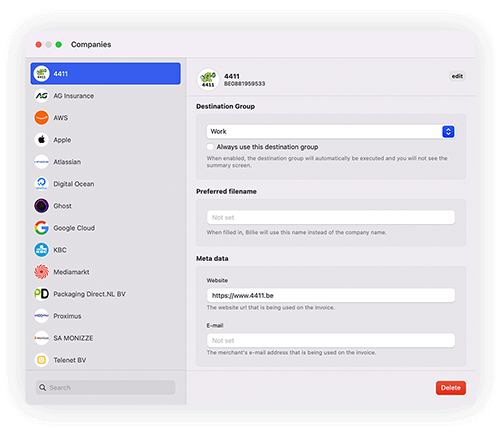
Task: Click the Preferred filename input field
Action: tap(331, 217)
